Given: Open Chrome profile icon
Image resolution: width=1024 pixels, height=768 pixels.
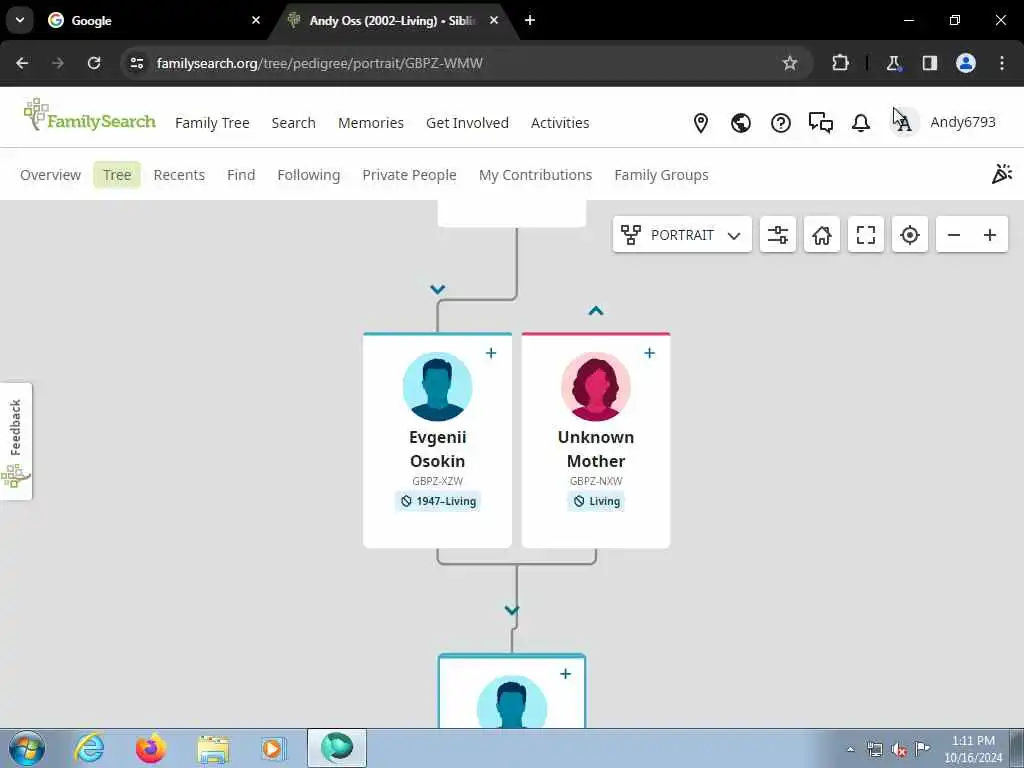Looking at the screenshot, I should click(966, 63).
